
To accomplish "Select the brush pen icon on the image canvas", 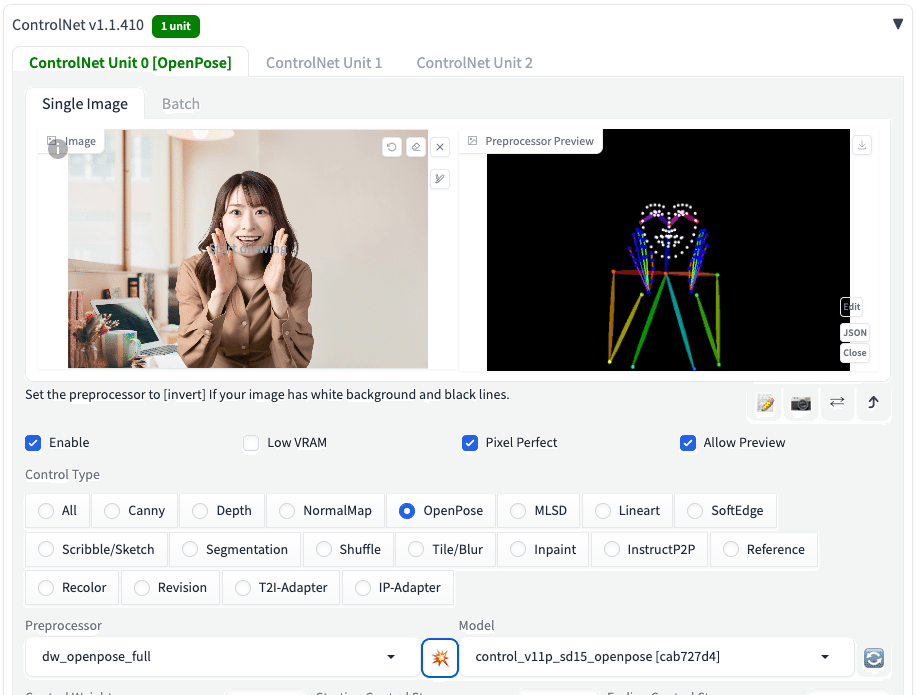I will [x=440, y=179].
